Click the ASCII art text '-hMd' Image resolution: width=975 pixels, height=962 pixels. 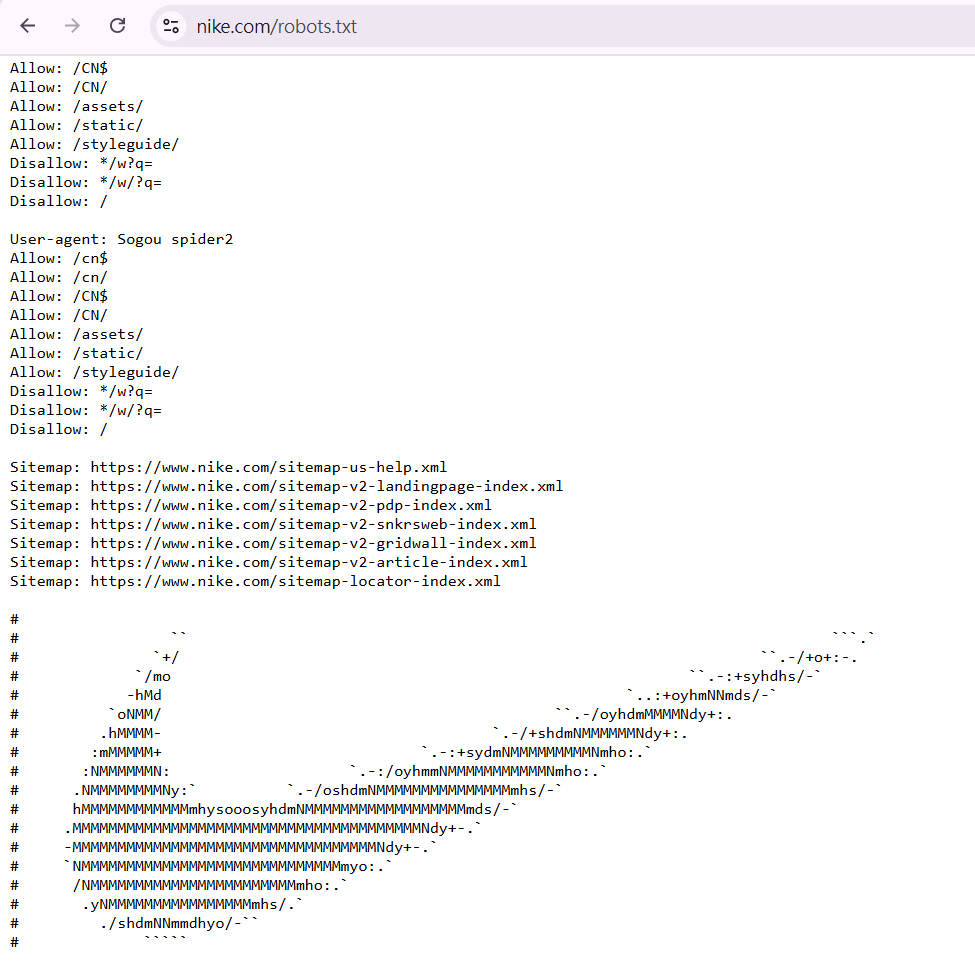click(144, 695)
